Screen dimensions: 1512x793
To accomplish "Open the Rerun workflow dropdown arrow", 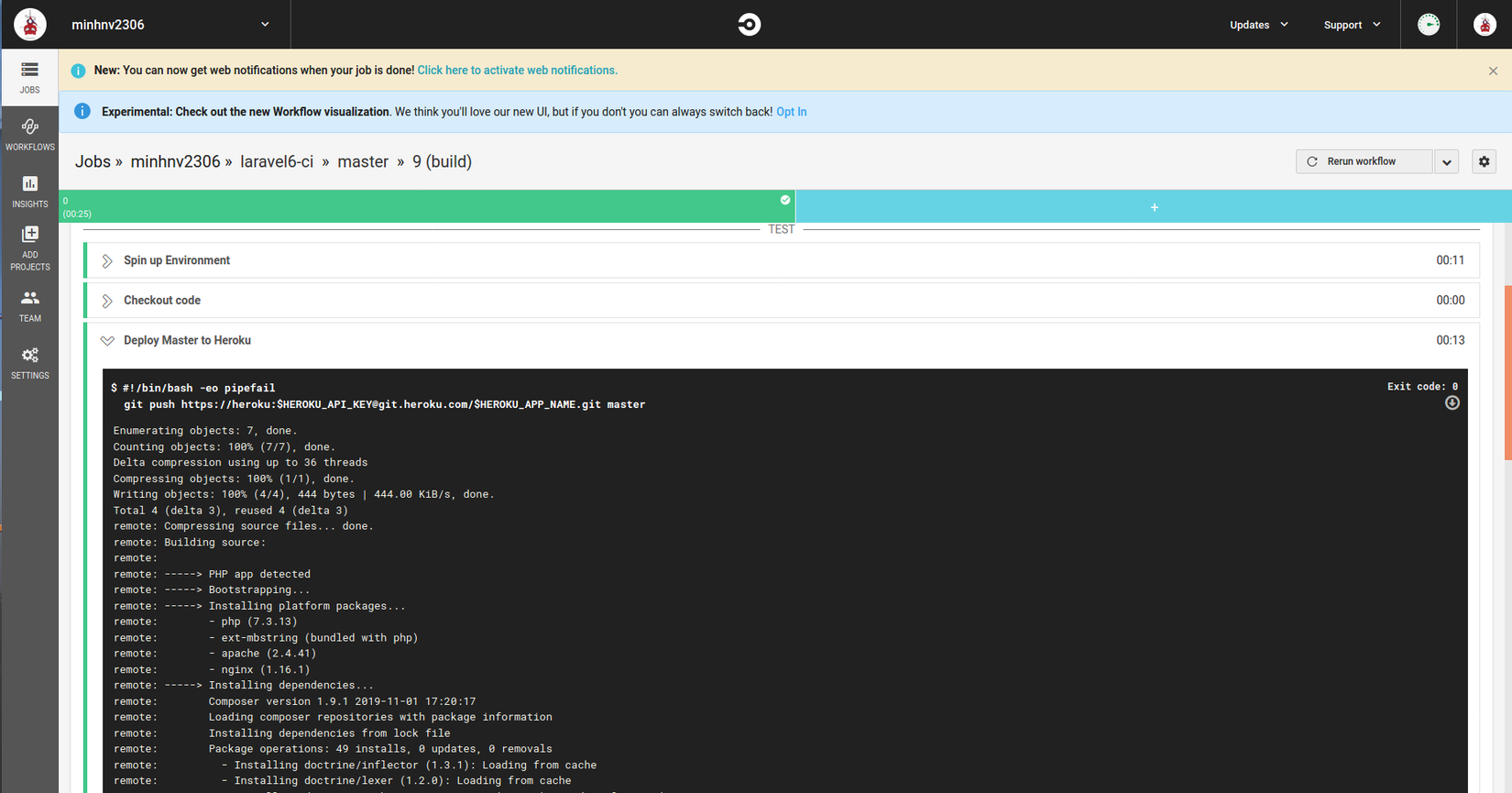I will point(1447,162).
